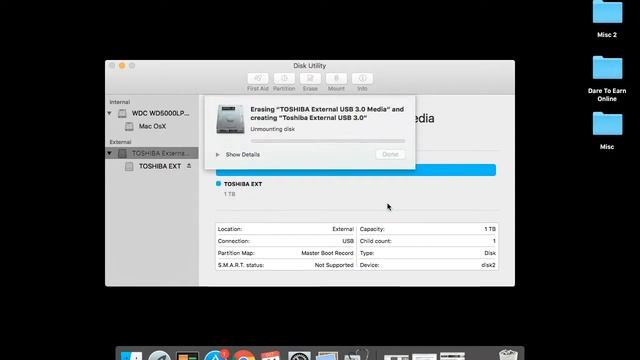Open Finder from the Dock
640x360 pixels.
point(131,356)
